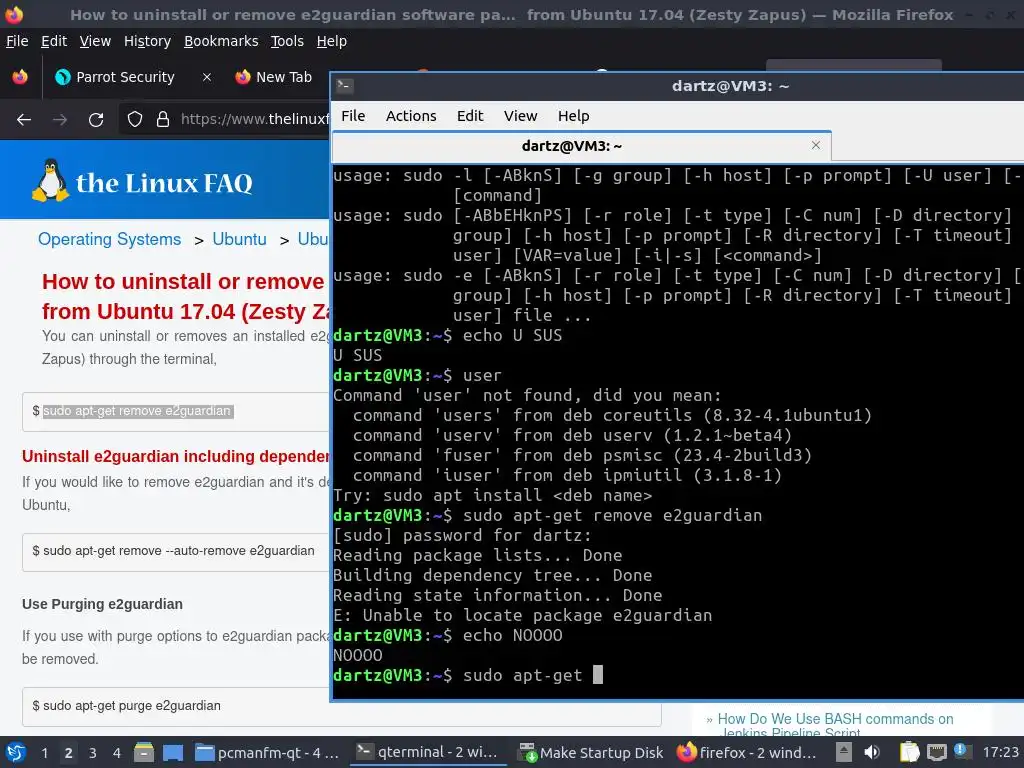Launch file manager from taskbar quick-launch icon
The height and width of the screenshot is (768, 1024).
144,752
